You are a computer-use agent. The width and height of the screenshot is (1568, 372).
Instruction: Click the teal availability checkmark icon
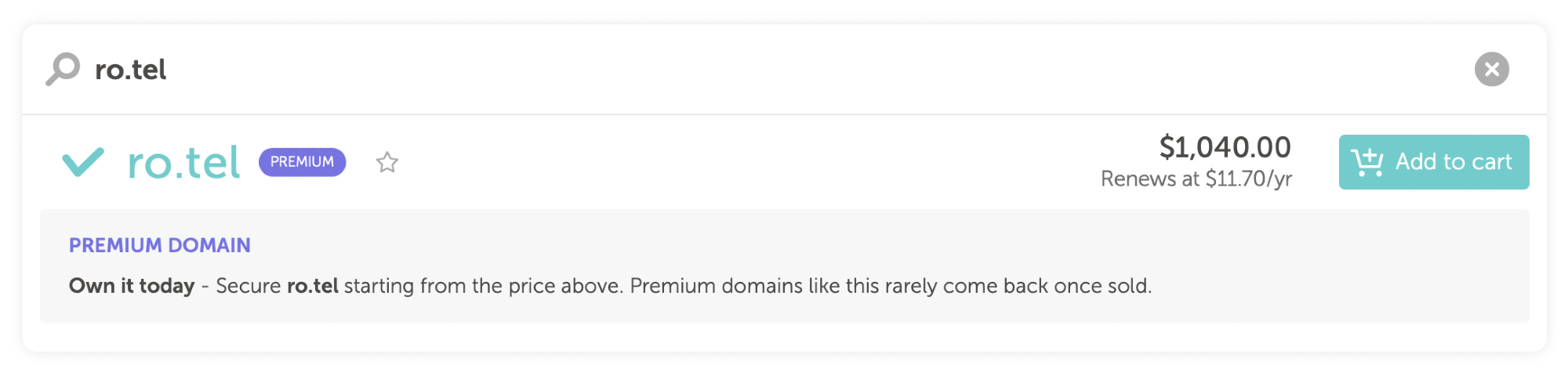coord(82,162)
